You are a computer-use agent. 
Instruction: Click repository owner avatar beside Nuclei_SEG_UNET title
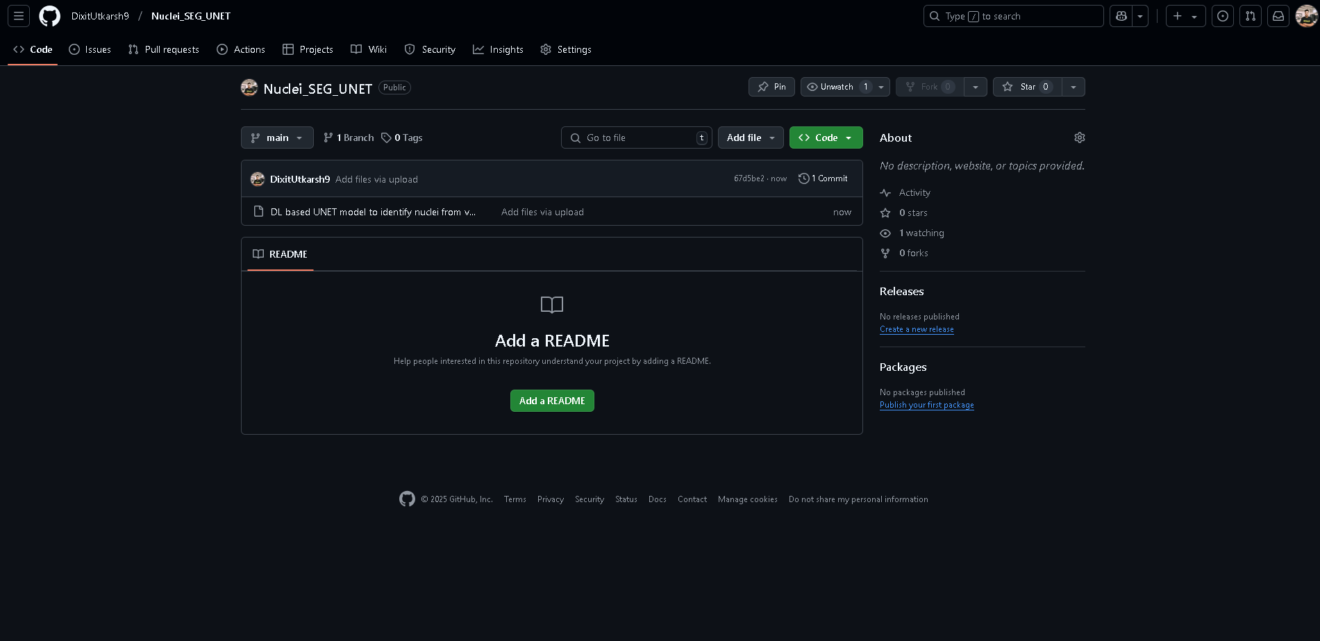click(249, 88)
